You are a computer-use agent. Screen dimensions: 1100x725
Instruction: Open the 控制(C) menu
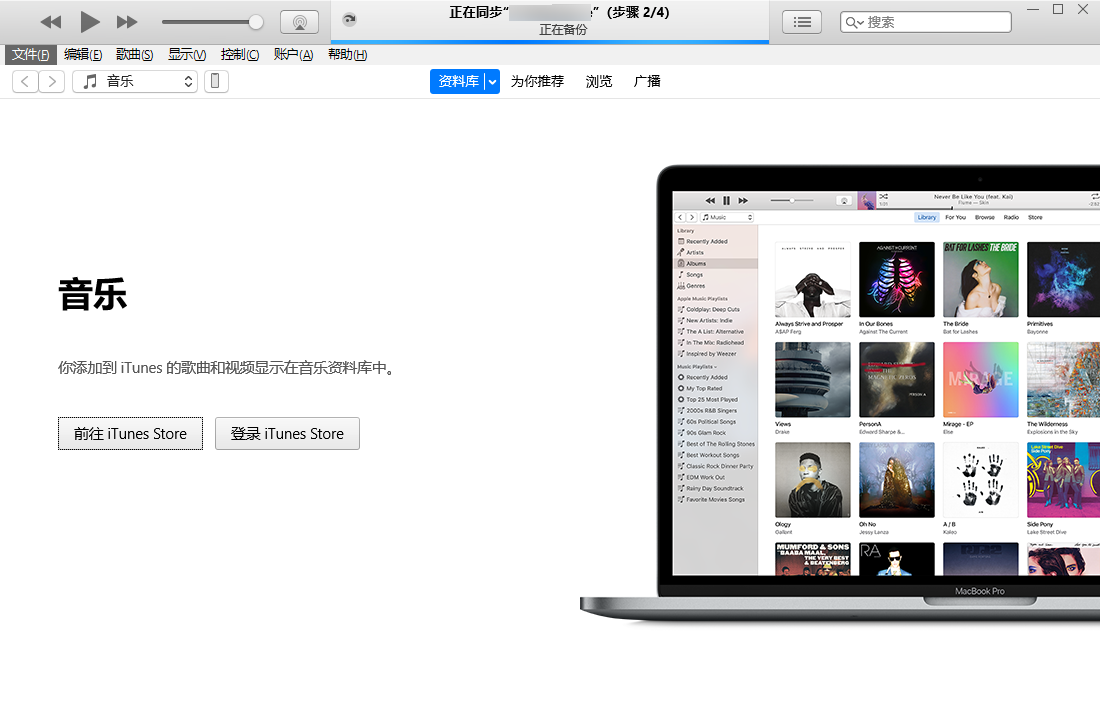pos(239,54)
